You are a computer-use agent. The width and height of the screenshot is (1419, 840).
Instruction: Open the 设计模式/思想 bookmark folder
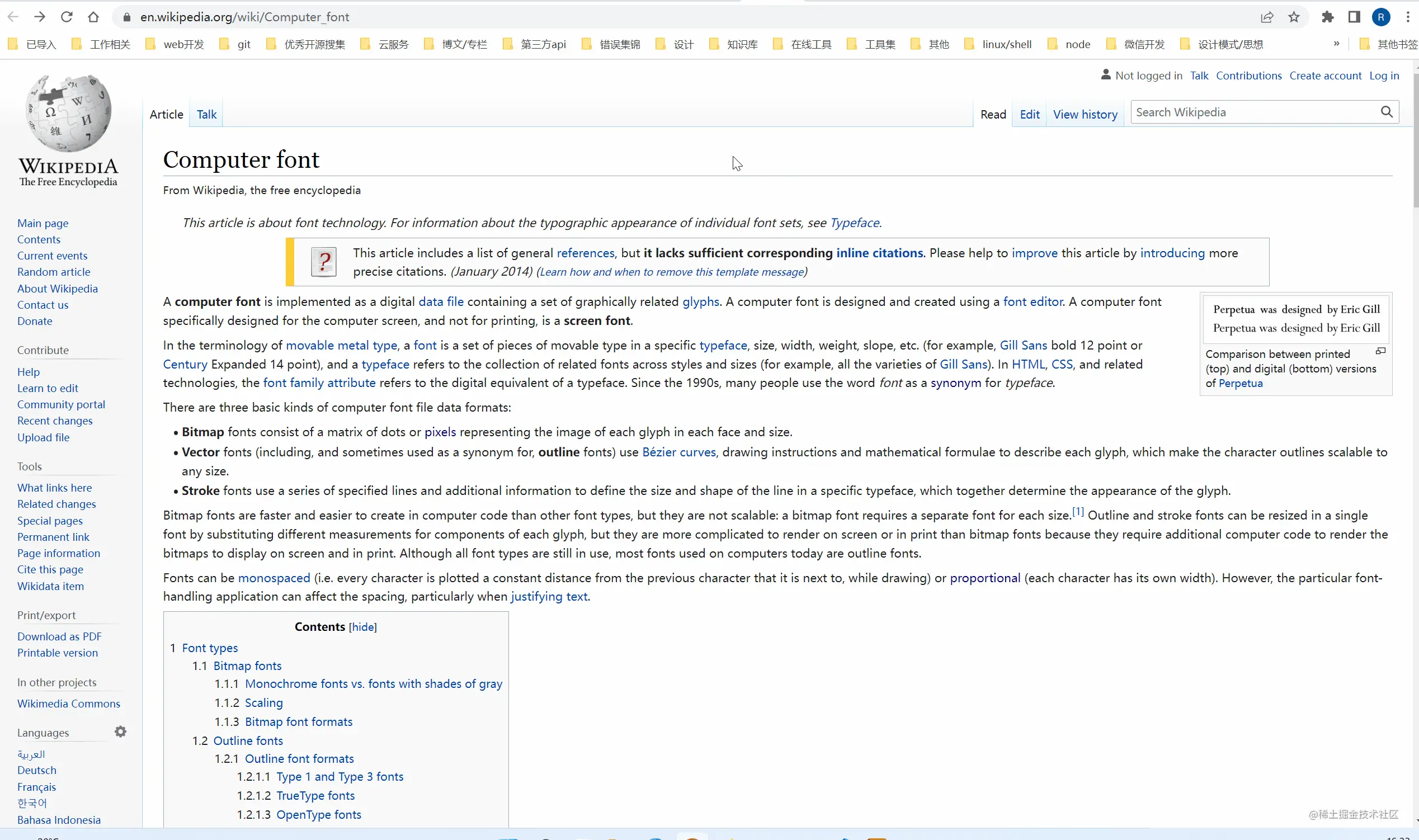tap(1222, 44)
